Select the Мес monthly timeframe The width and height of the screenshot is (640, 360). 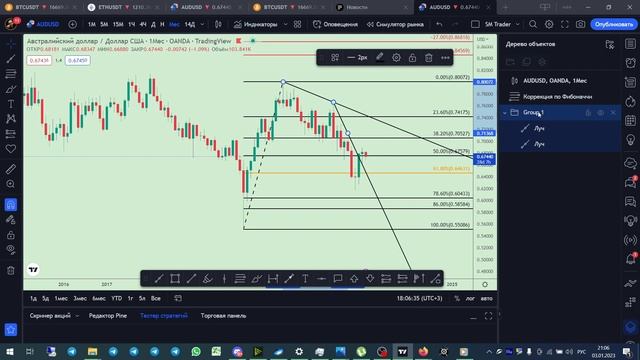click(x=174, y=24)
